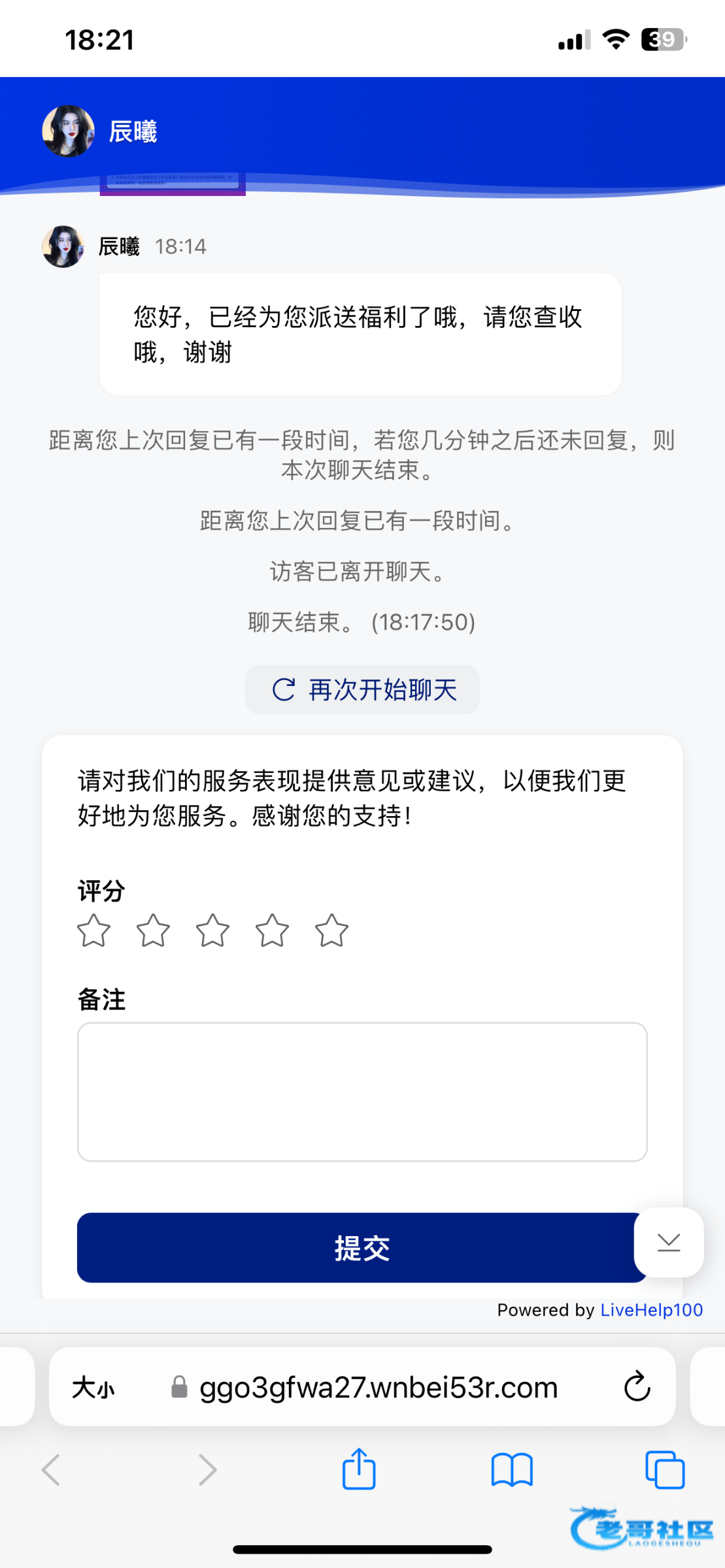Select the second rating star
This screenshot has width=725, height=1568.
pyautogui.click(x=153, y=930)
